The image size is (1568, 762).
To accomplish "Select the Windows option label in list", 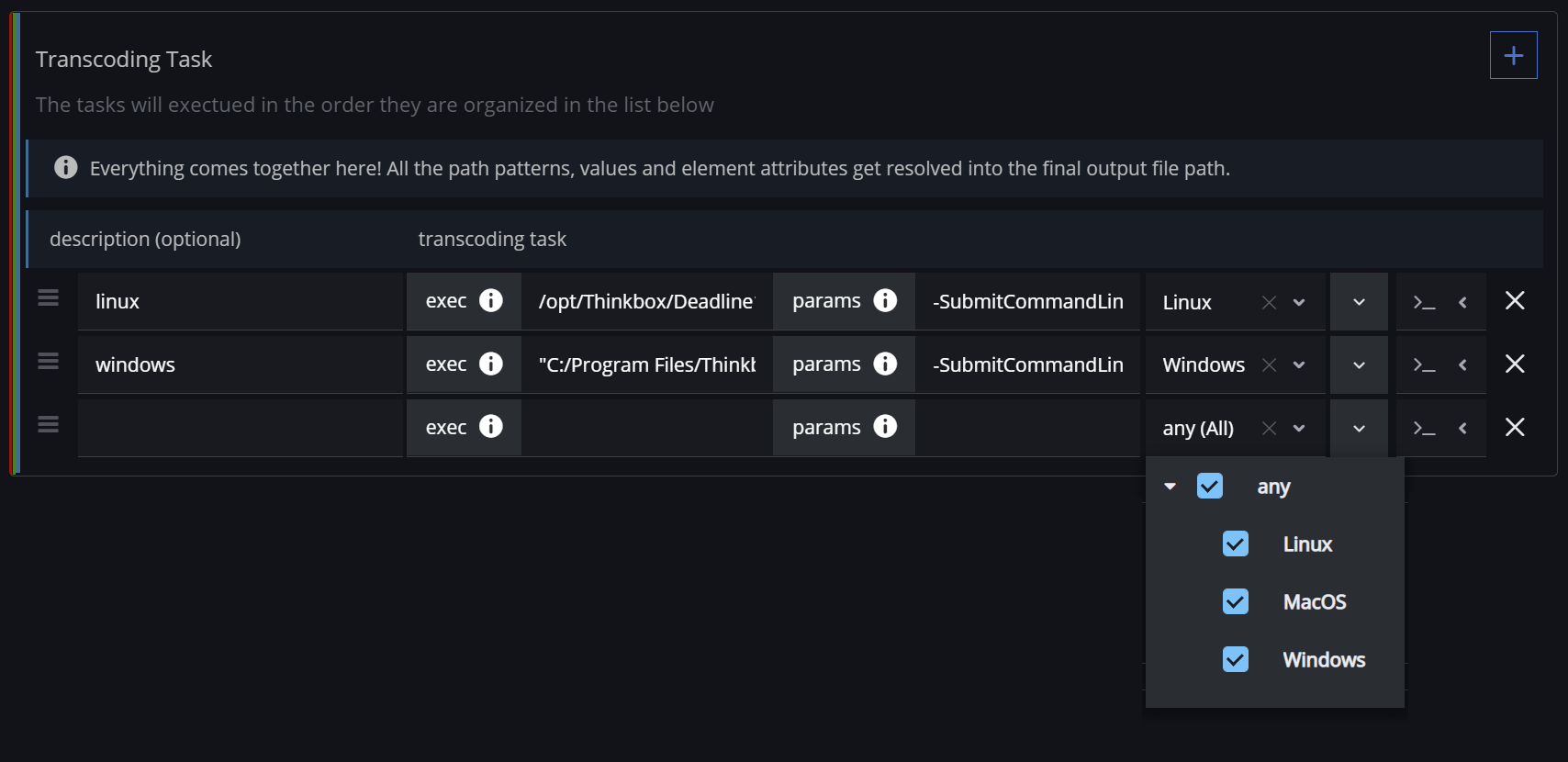I will [1323, 660].
